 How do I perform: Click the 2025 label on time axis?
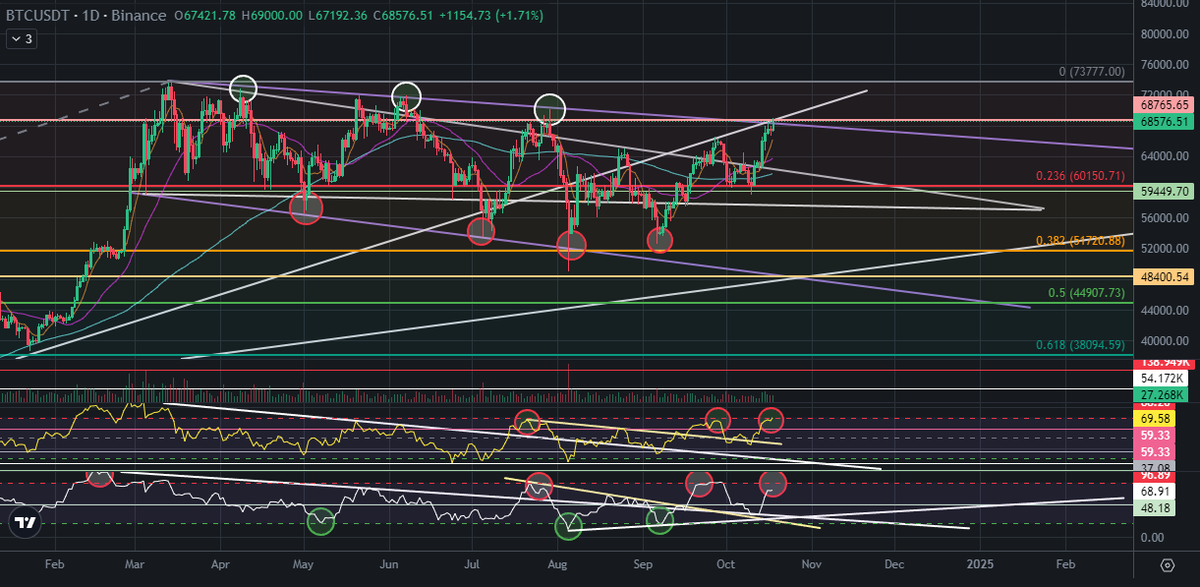click(x=980, y=565)
